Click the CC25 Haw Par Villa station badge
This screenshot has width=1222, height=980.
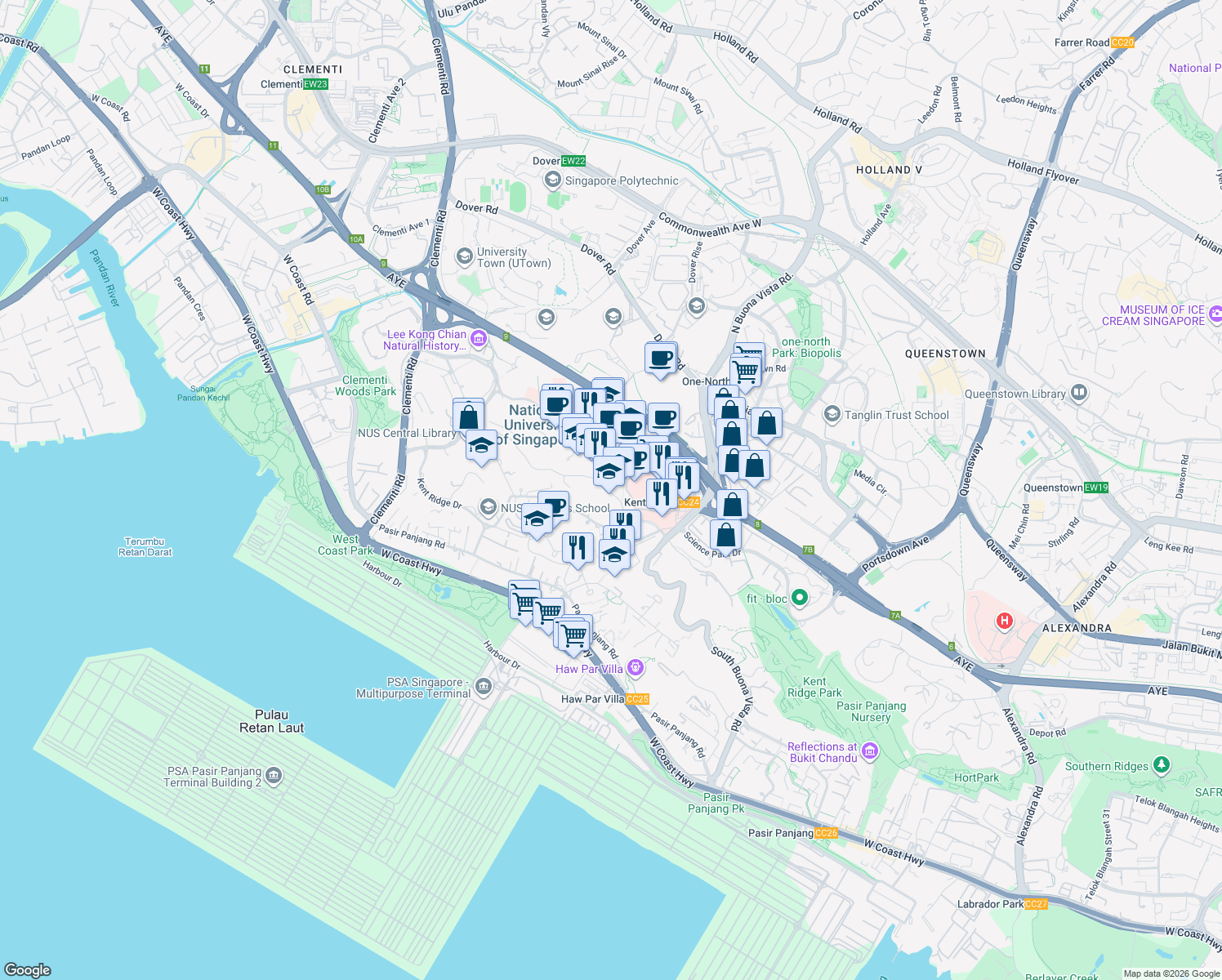637,698
